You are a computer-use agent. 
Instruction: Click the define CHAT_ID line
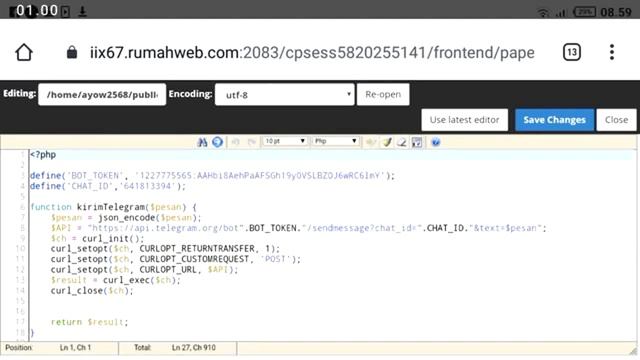pos(108,186)
